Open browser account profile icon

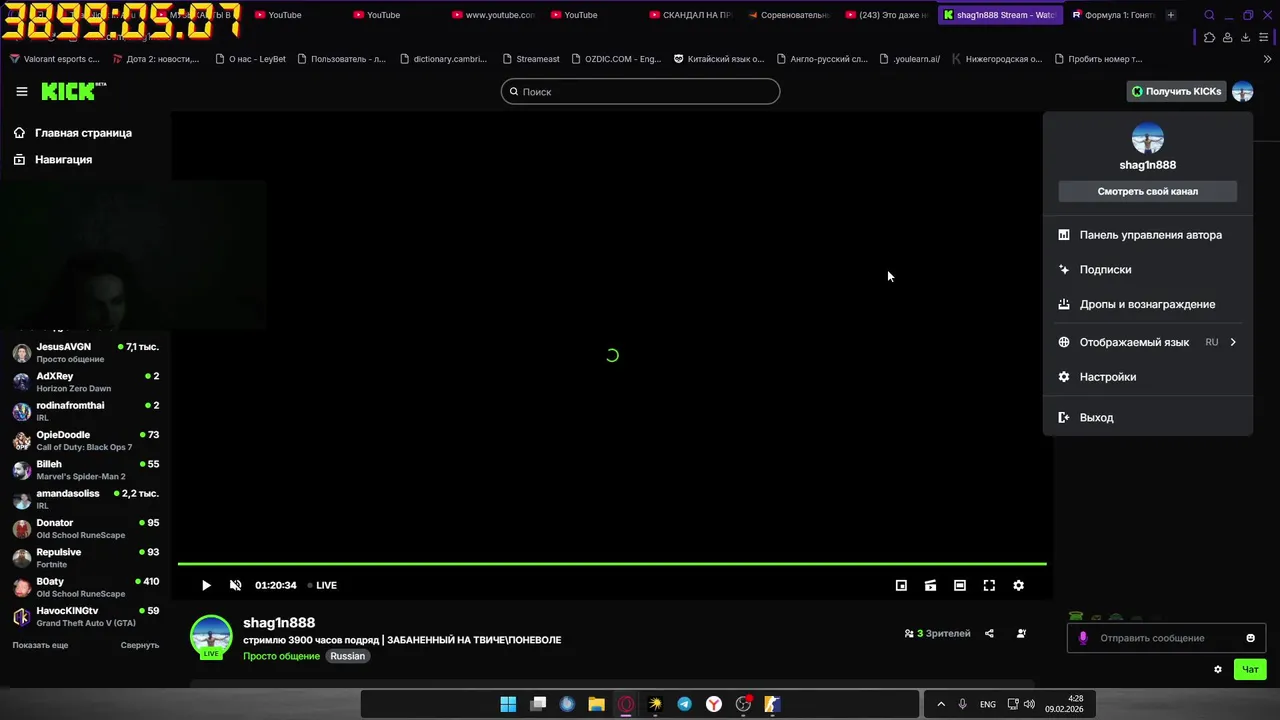(1227, 37)
